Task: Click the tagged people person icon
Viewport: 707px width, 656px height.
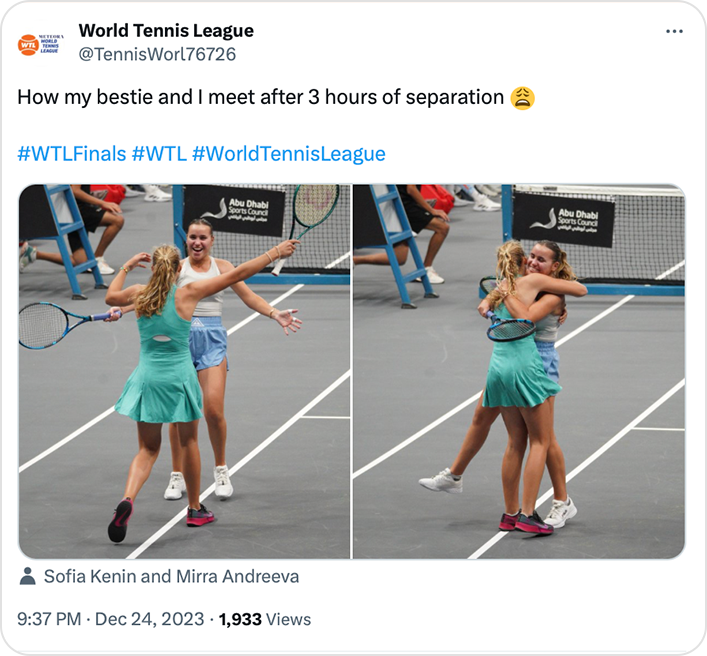Action: pyautogui.click(x=28, y=576)
